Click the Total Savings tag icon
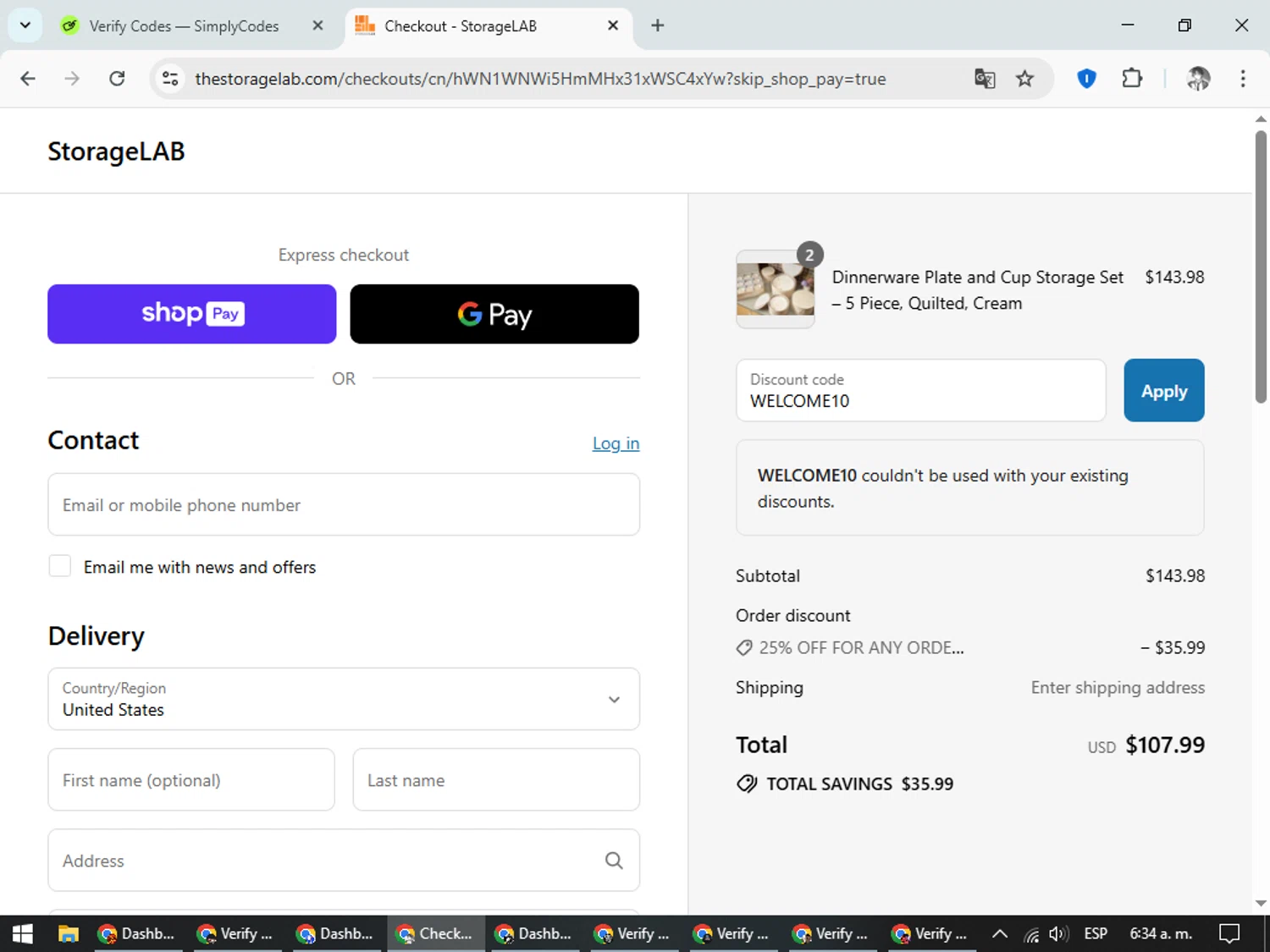The width and height of the screenshot is (1270, 952). coord(747,784)
